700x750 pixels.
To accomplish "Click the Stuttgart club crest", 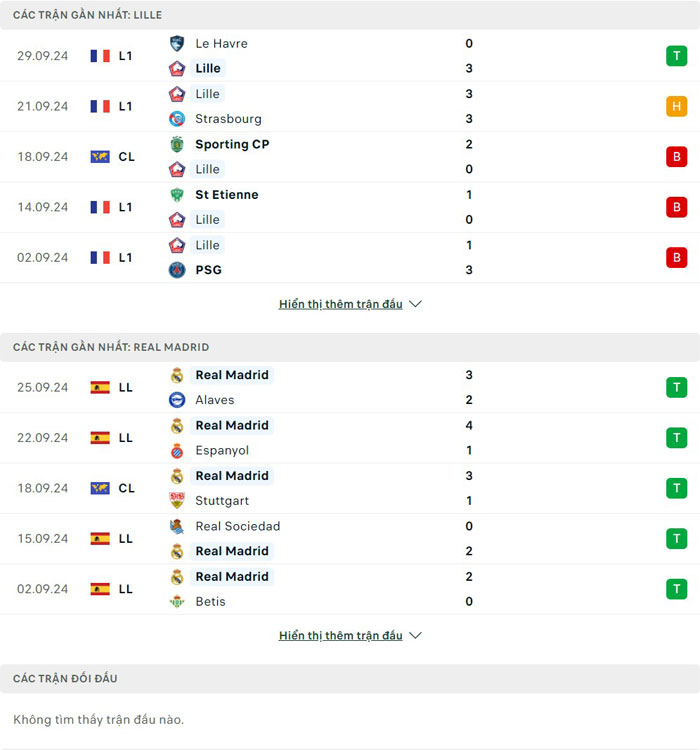I will 177,501.
